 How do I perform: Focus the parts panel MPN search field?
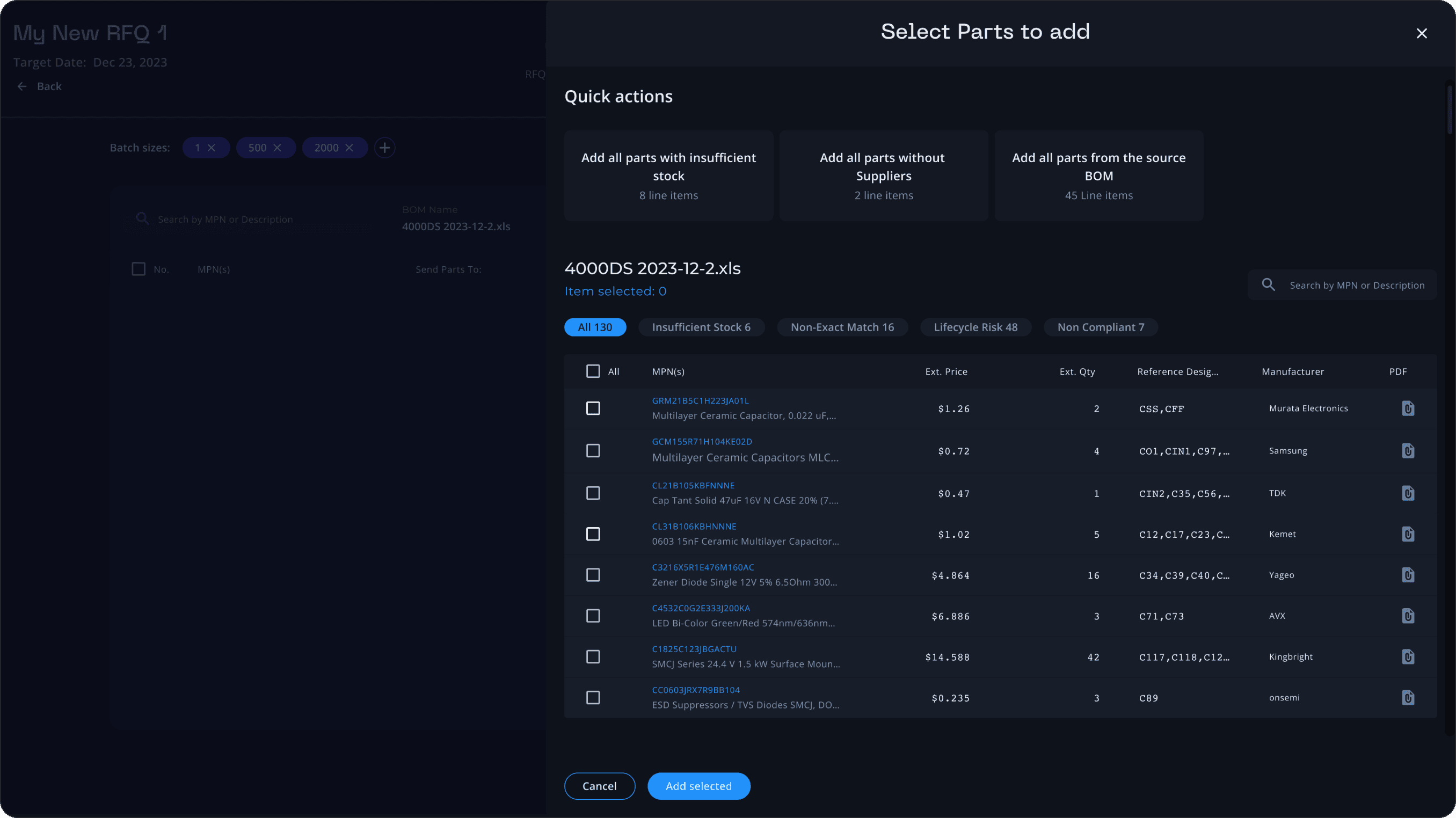tap(1342, 284)
